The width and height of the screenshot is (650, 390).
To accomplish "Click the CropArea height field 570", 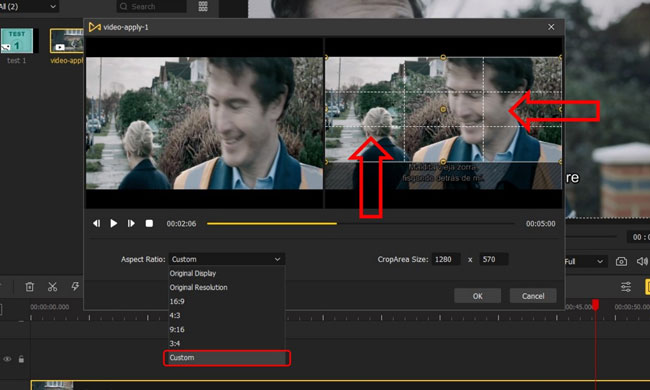I will coord(494,259).
